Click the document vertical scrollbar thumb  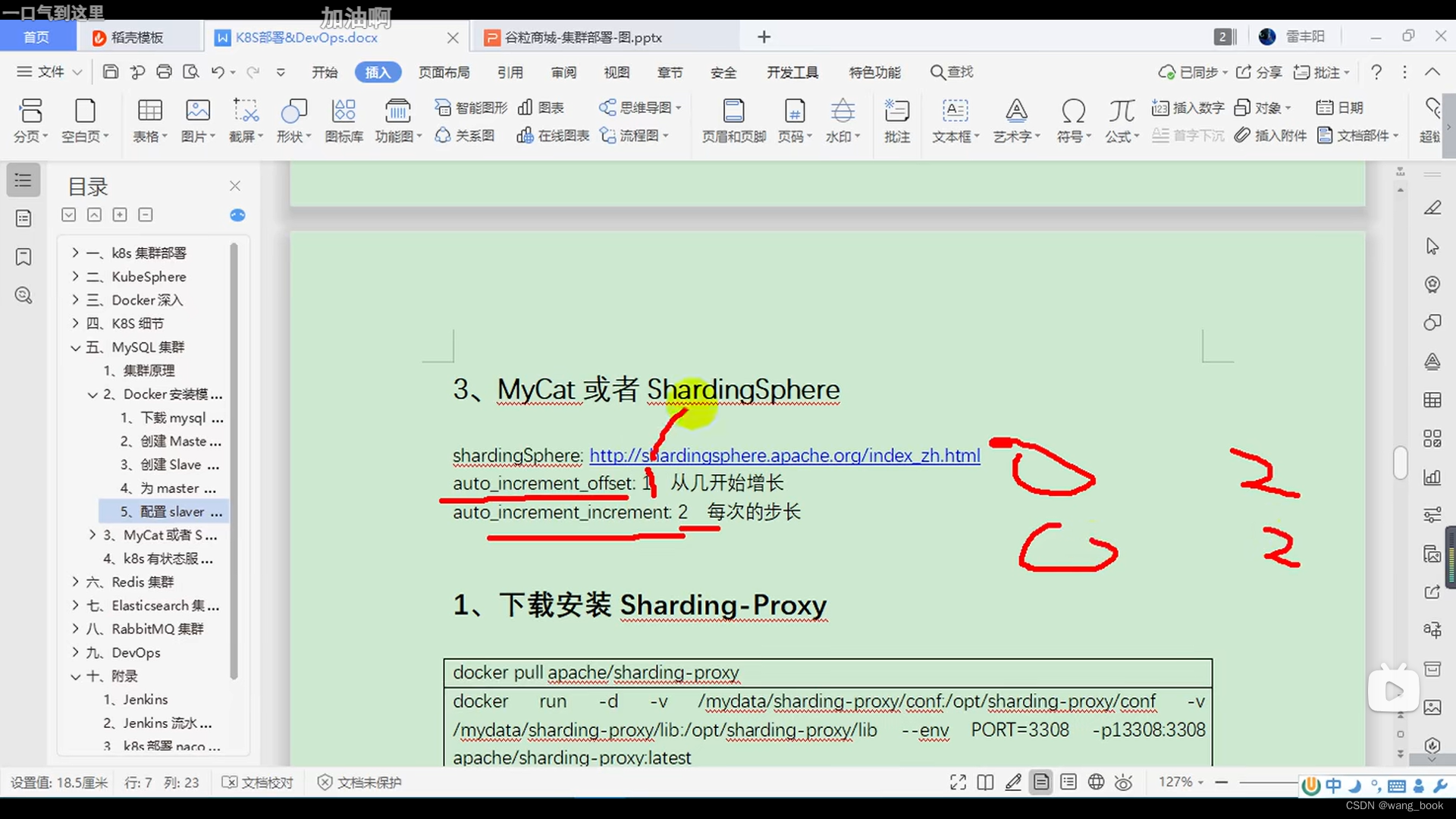click(x=1401, y=463)
